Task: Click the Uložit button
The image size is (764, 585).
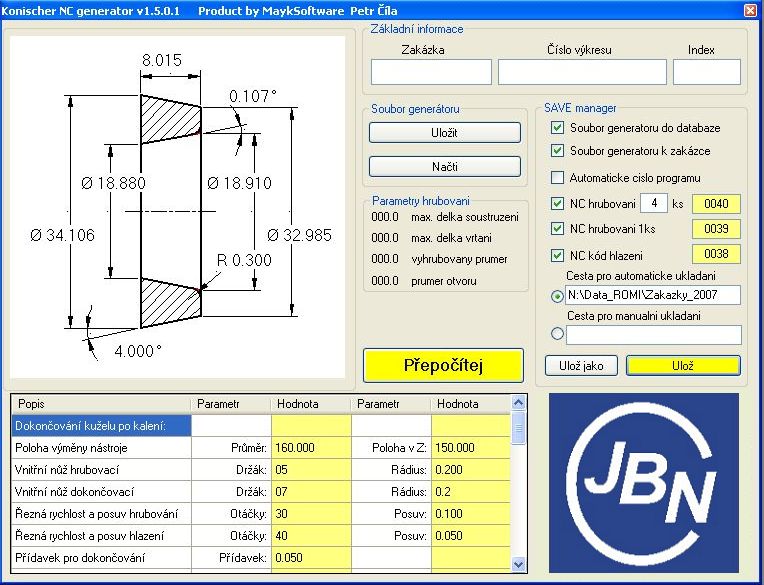Action: 444,132
